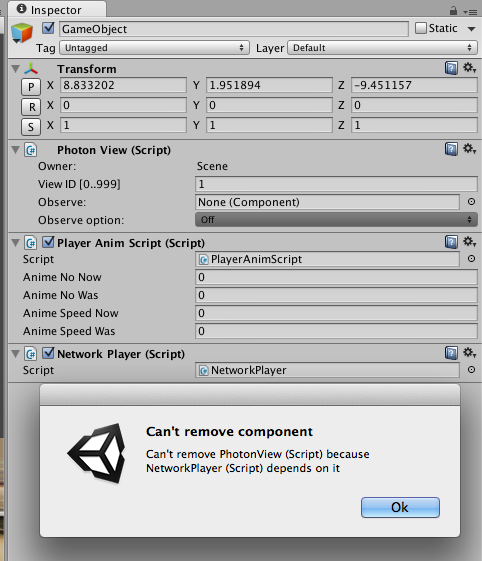Open Photon View gear settings menu
The width and height of the screenshot is (482, 561).
(x=470, y=148)
